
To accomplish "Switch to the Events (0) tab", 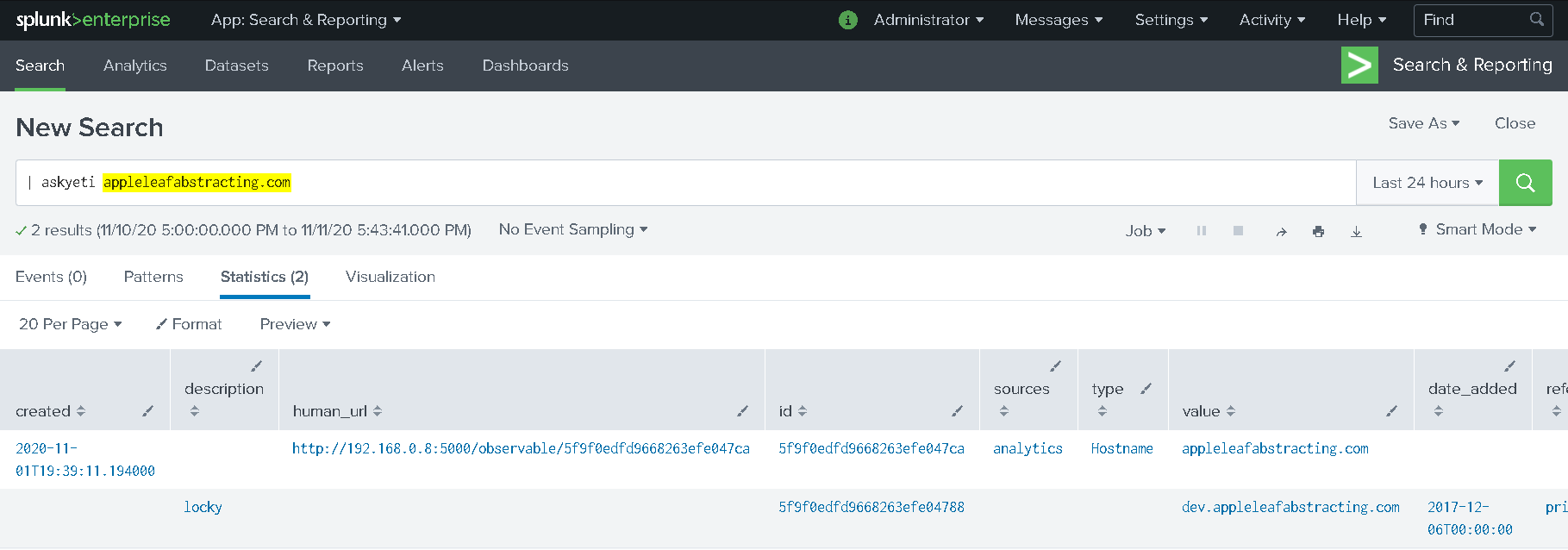I will coord(51,277).
